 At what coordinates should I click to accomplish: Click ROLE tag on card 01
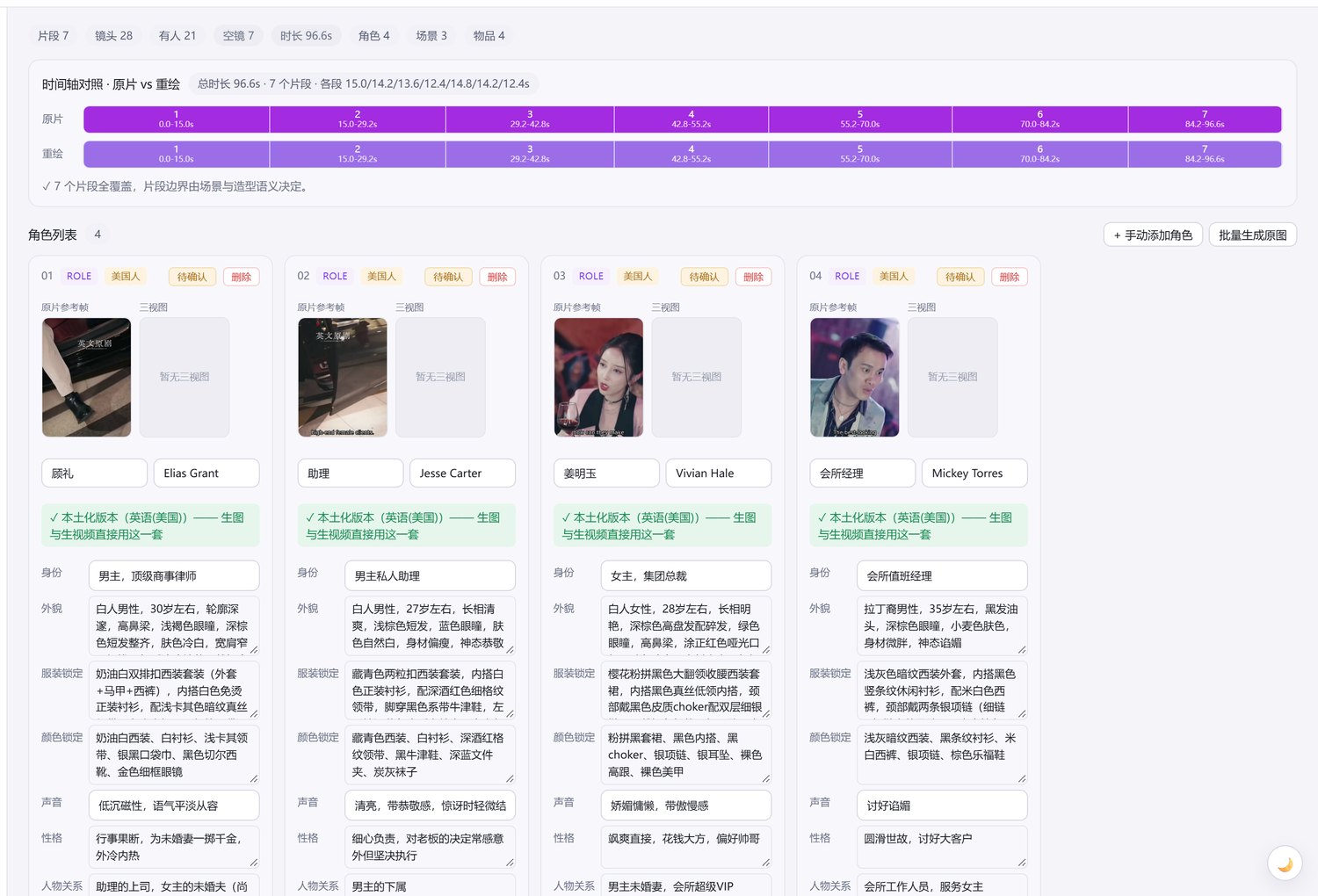(79, 276)
